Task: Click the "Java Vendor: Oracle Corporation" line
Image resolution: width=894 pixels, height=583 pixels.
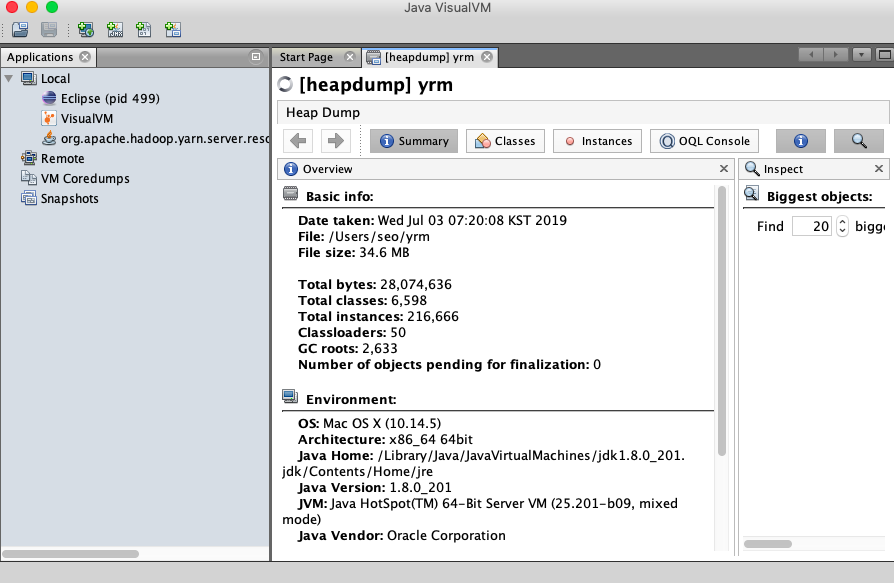Action: click(x=402, y=535)
